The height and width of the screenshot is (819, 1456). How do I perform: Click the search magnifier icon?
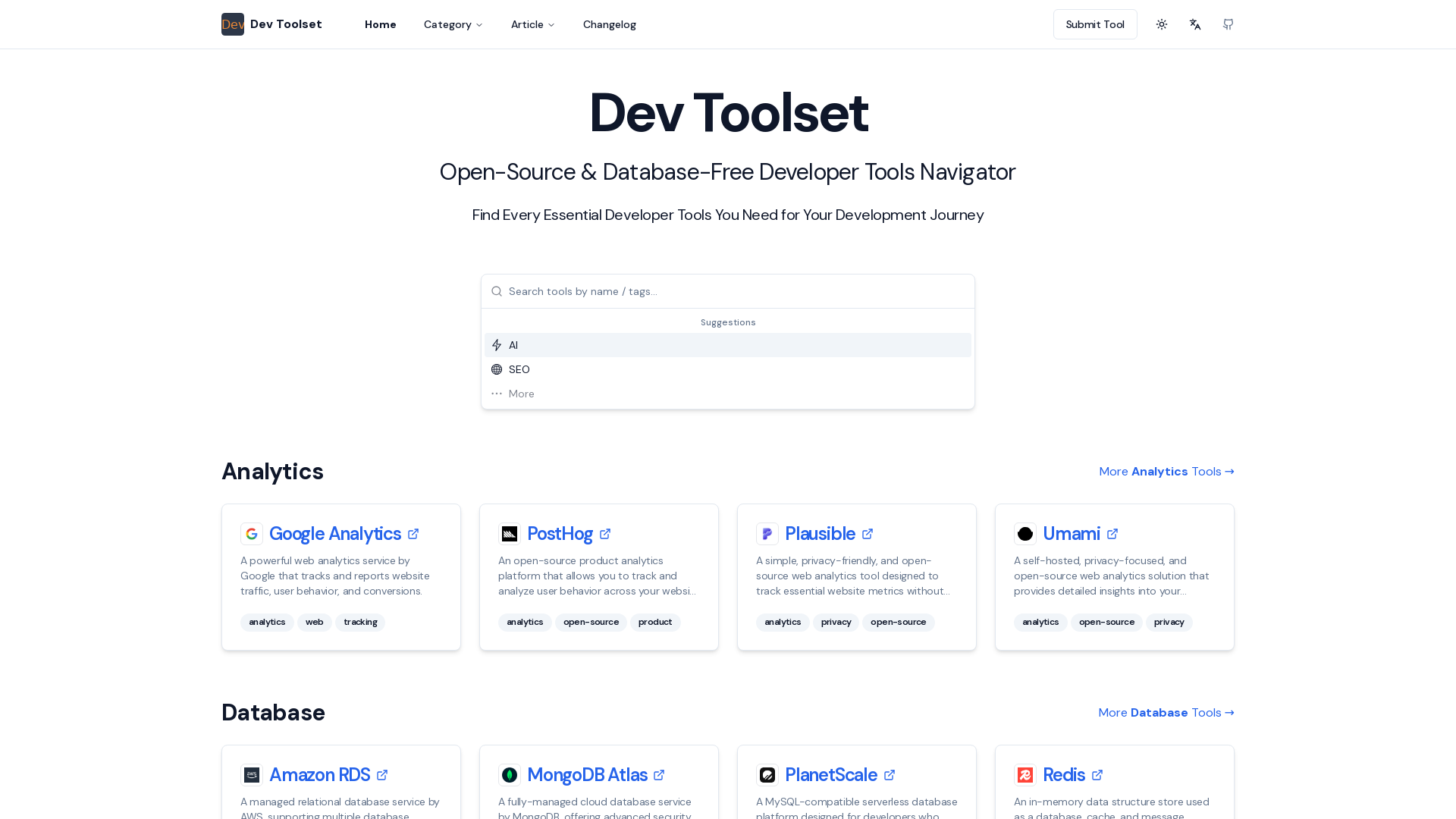pos(497,291)
